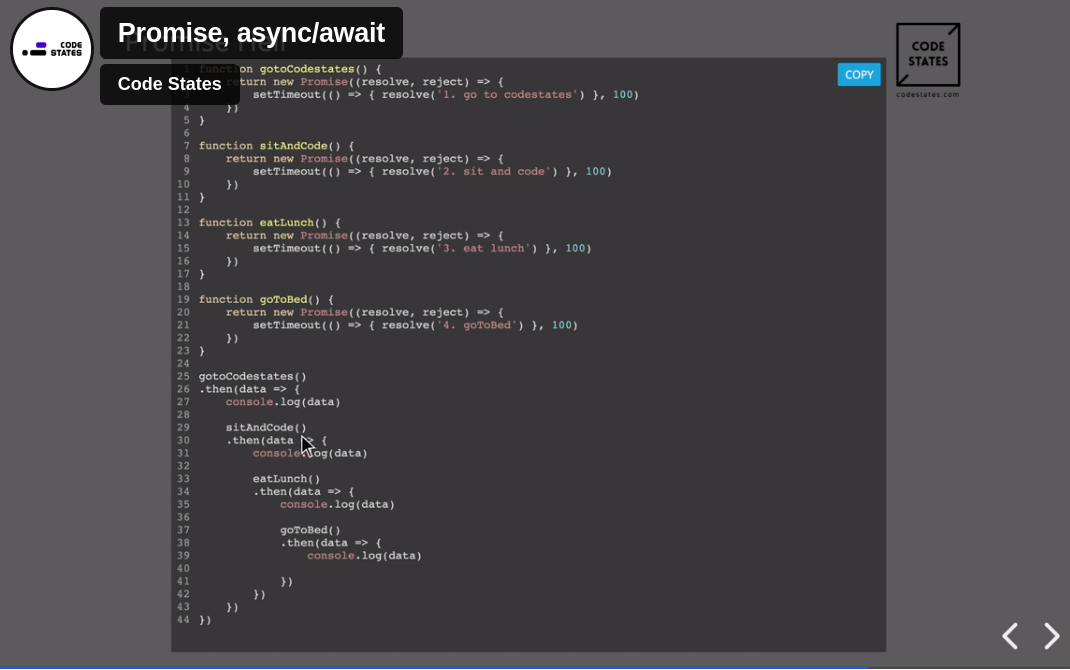Click the COPY button on the code block
The width and height of the screenshot is (1070, 670).
point(858,74)
